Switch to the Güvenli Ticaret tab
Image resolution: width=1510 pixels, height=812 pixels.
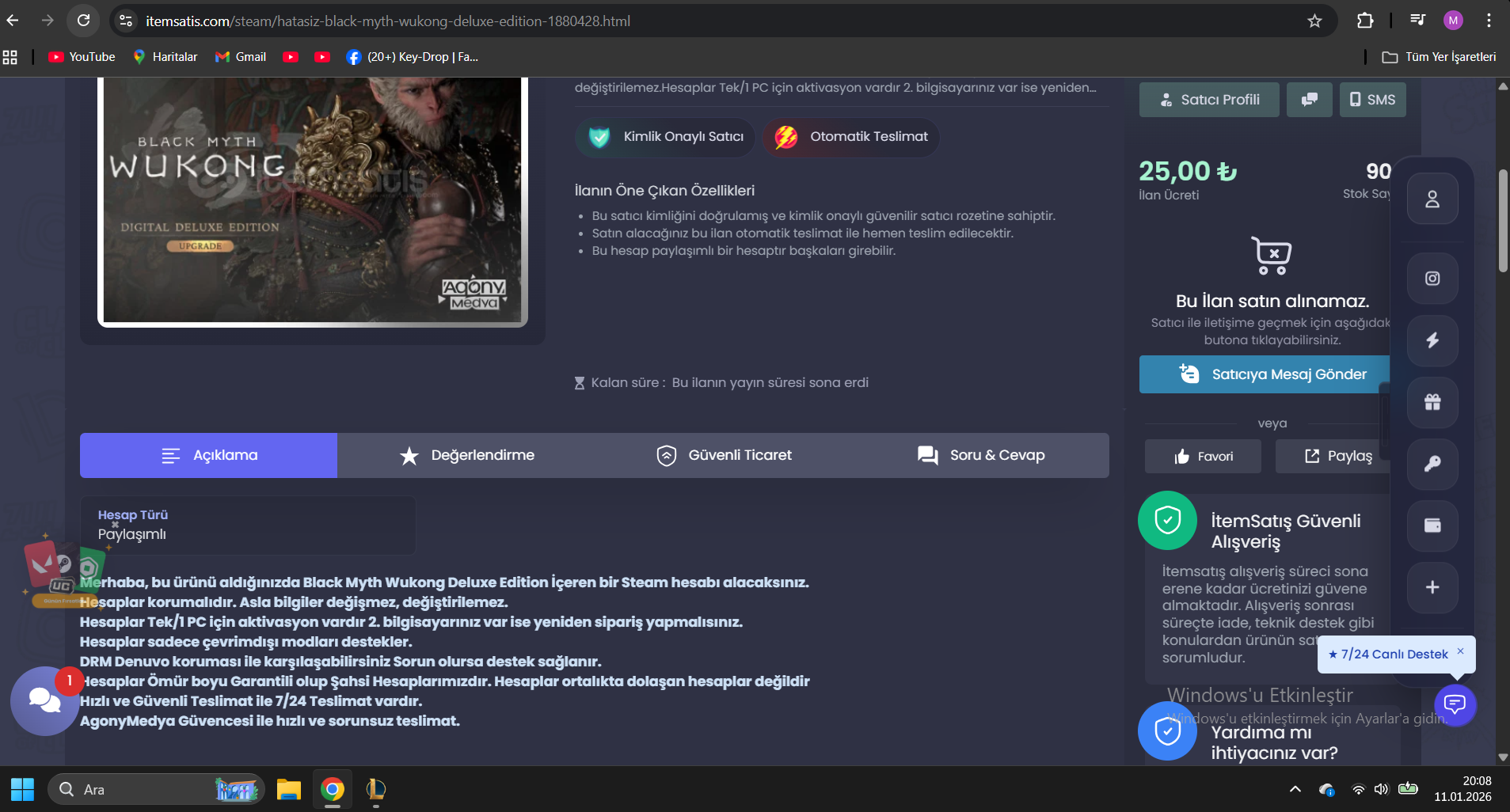(x=724, y=455)
